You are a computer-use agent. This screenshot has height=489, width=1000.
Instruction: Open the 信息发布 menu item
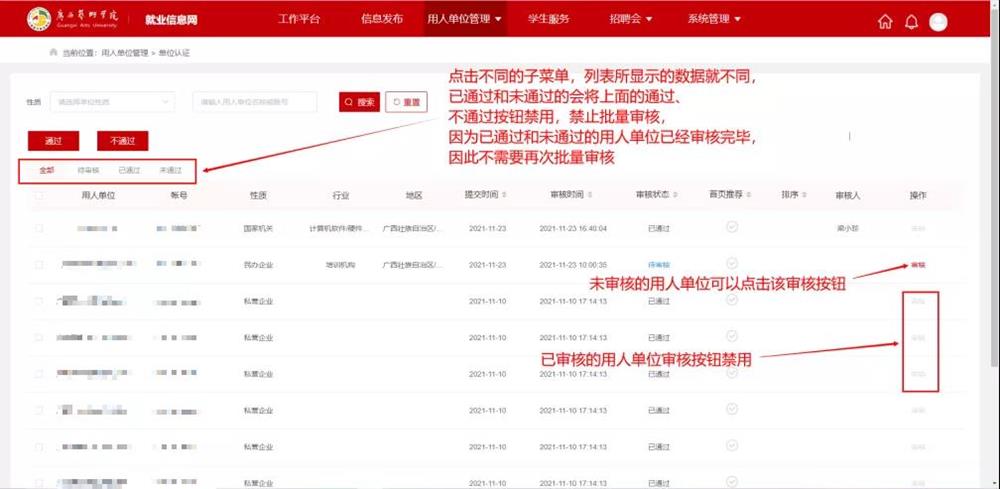pyautogui.click(x=381, y=19)
